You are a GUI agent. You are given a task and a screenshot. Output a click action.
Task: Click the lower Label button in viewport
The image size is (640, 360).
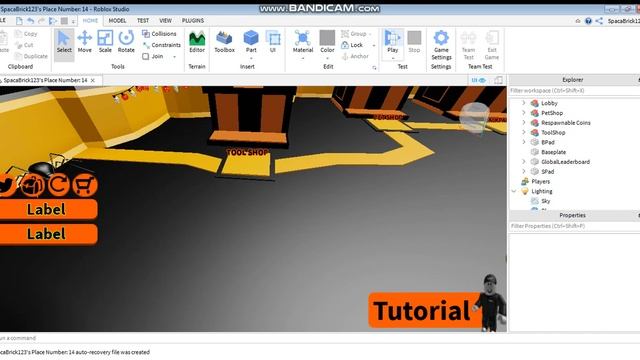click(48, 234)
